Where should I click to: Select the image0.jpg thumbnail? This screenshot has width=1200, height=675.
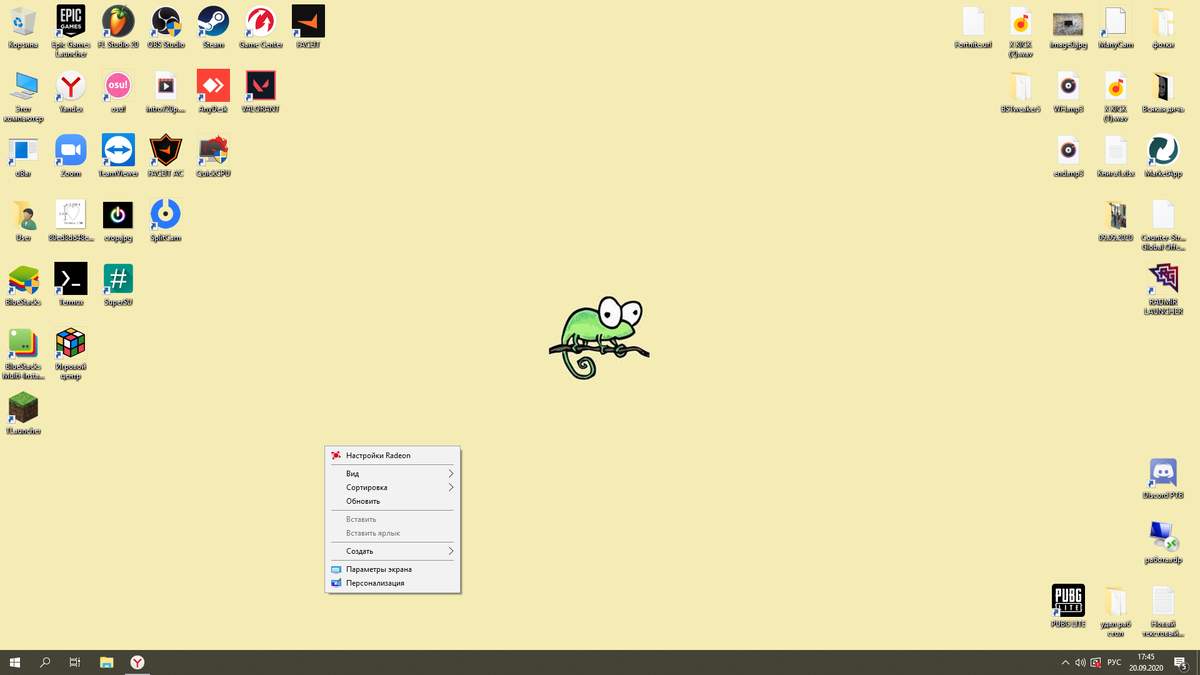pyautogui.click(x=1068, y=27)
